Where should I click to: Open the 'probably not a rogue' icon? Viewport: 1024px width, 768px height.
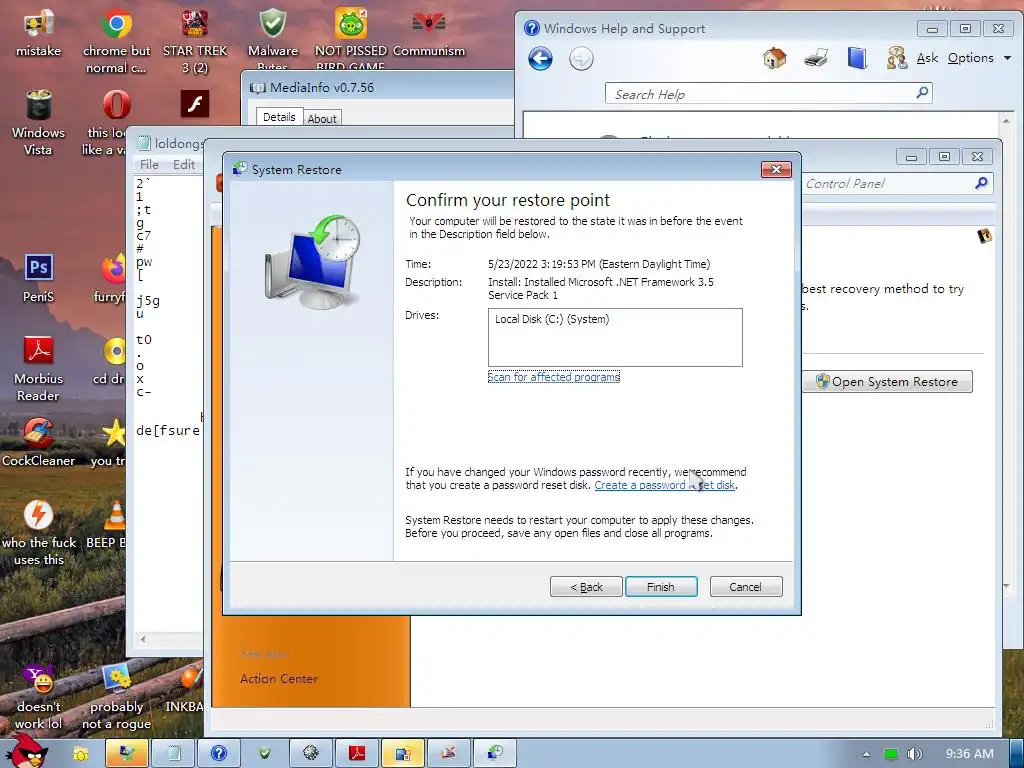point(116,697)
